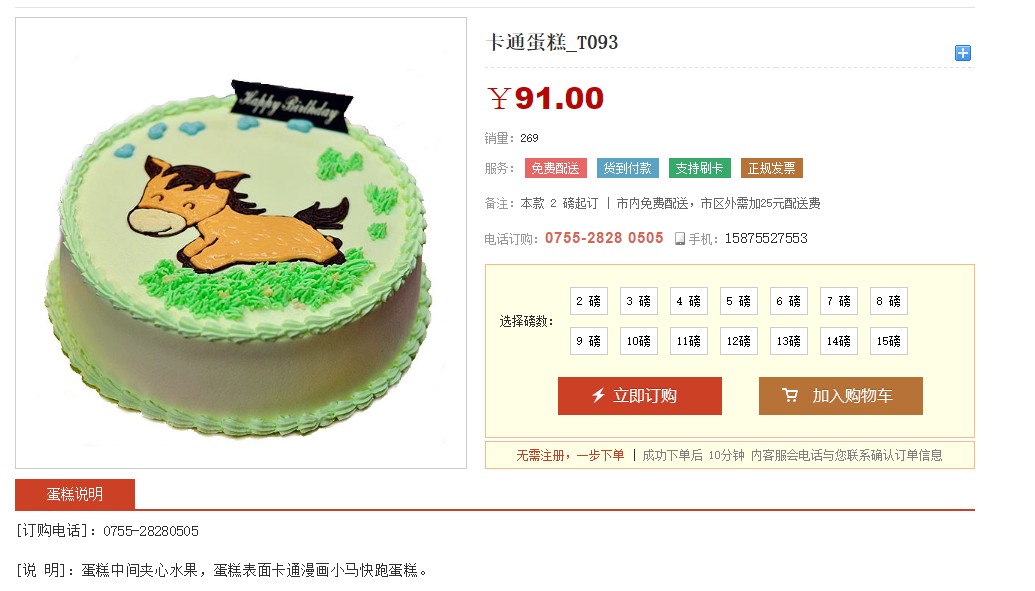Click the shopping cart icon on 加入购物车
Screen dimensions: 1035x591
tap(789, 395)
